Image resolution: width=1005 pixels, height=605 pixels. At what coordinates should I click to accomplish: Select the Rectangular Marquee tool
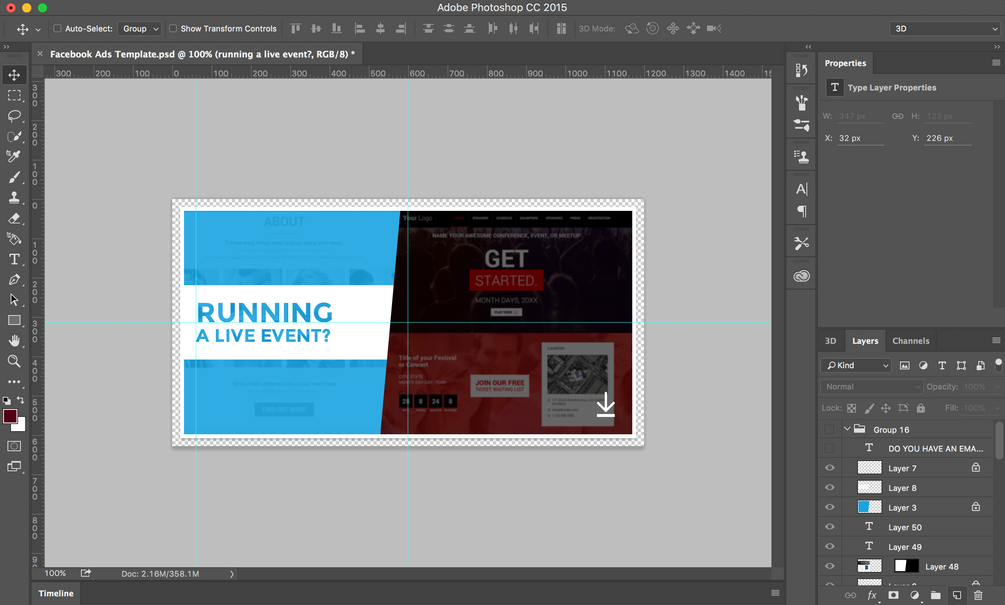click(x=14, y=95)
